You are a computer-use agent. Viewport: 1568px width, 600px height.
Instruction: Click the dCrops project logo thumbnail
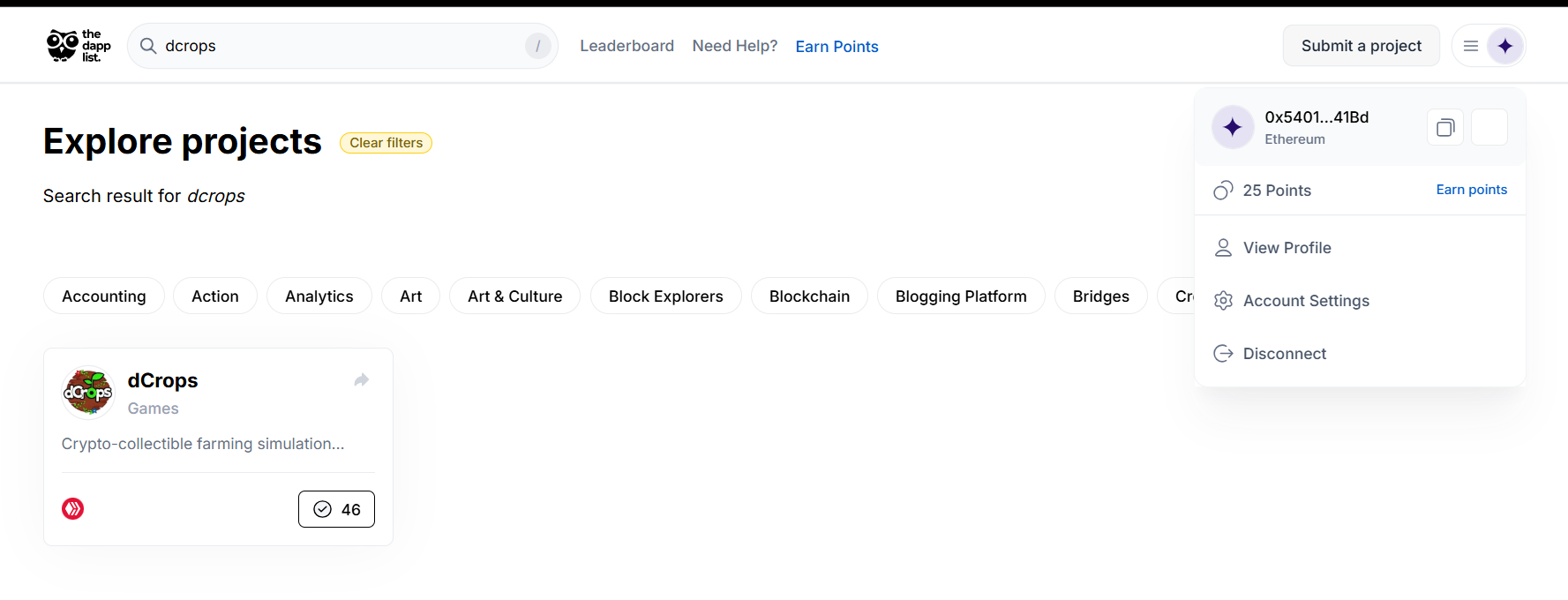tap(88, 393)
